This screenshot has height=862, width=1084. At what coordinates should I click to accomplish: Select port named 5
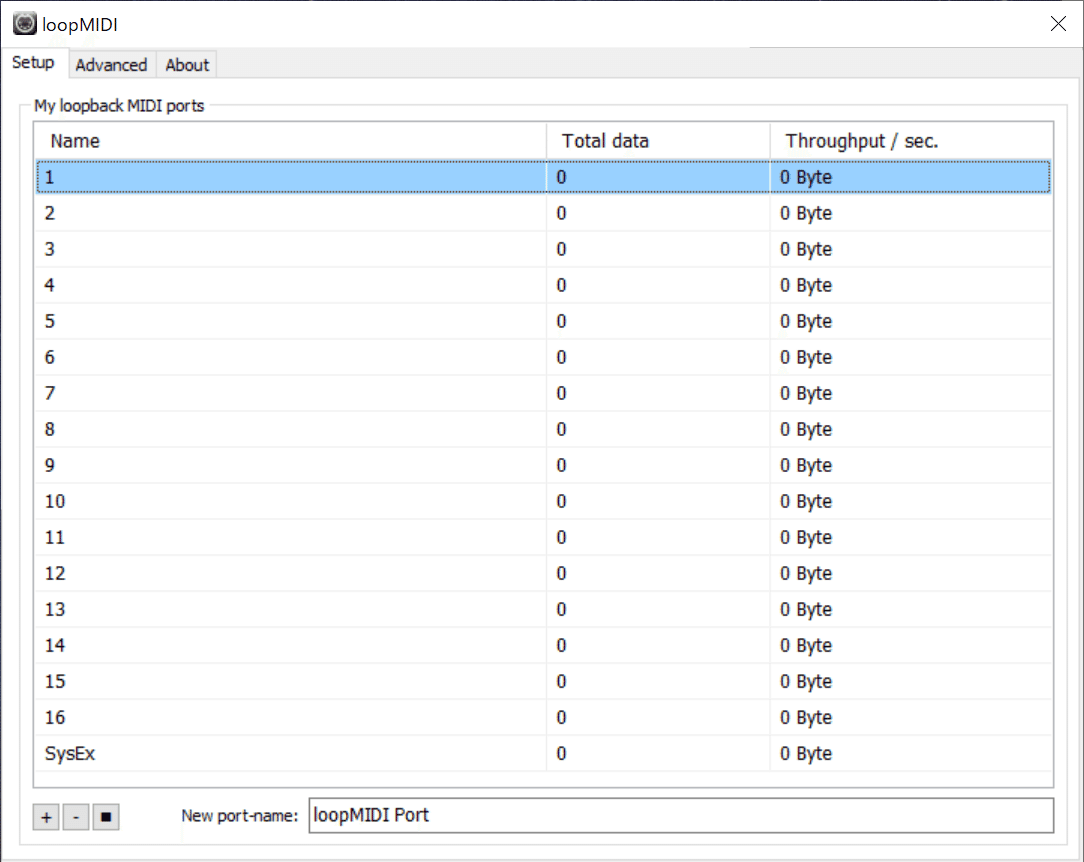click(543, 321)
